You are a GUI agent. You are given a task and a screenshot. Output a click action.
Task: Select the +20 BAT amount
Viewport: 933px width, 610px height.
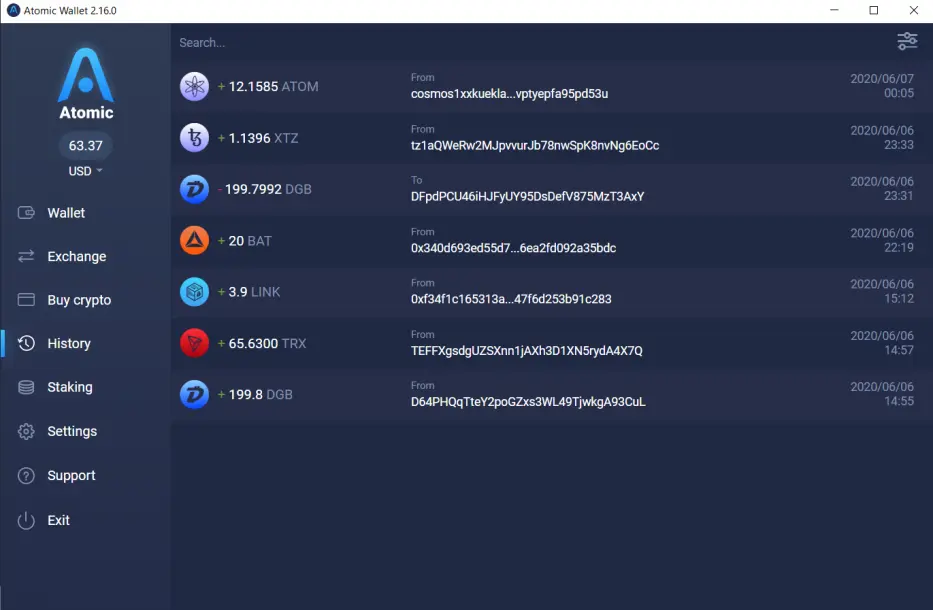[x=245, y=240]
